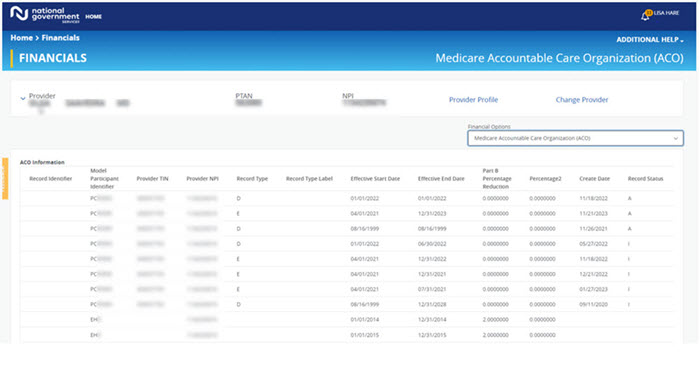Click the Record Type Label column header
Screen dimensions: 700x376
click(x=309, y=179)
